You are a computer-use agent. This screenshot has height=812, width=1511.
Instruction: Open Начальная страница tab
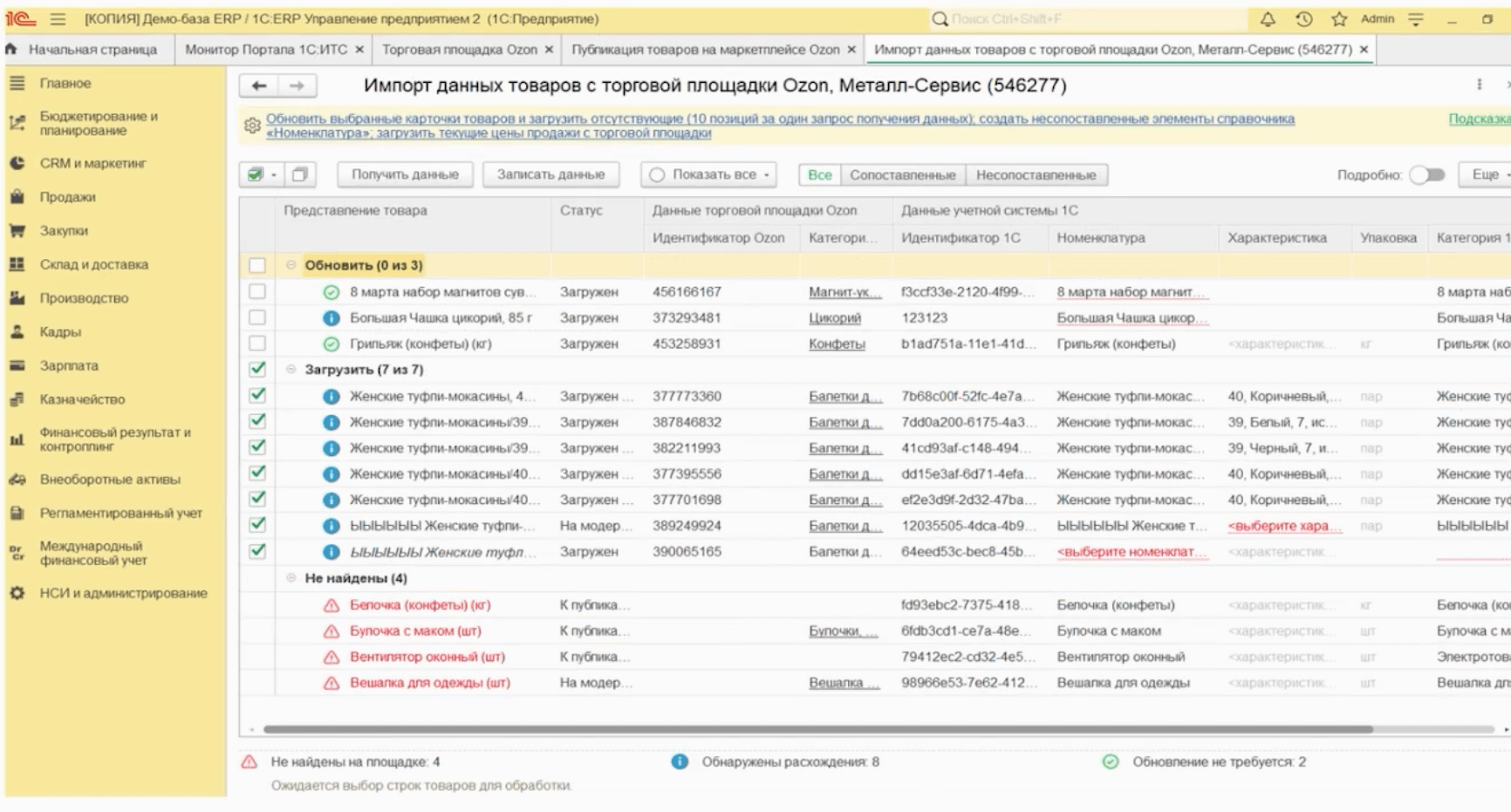point(92,50)
